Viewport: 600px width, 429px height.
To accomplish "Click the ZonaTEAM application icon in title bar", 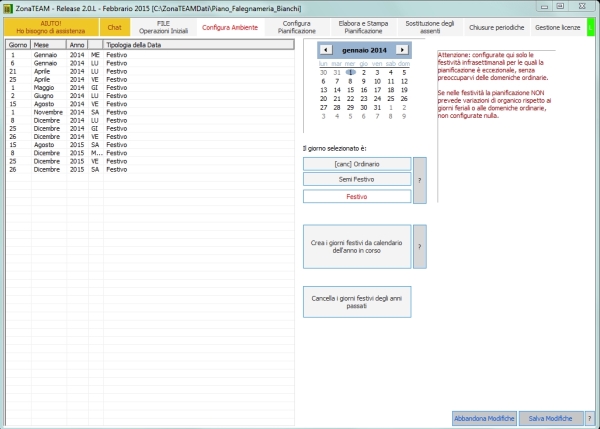I will (x=8, y=8).
